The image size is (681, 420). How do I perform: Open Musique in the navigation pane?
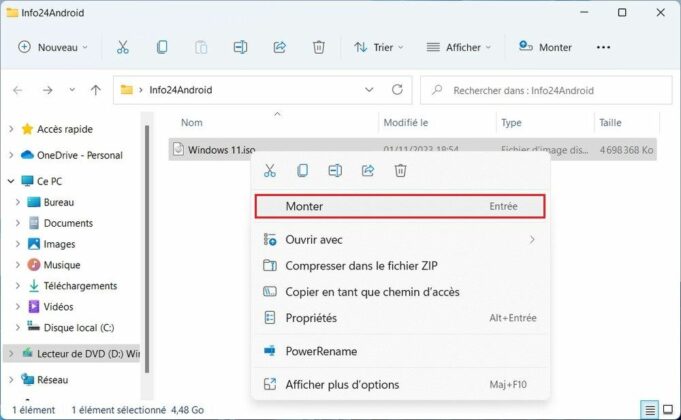pos(62,265)
